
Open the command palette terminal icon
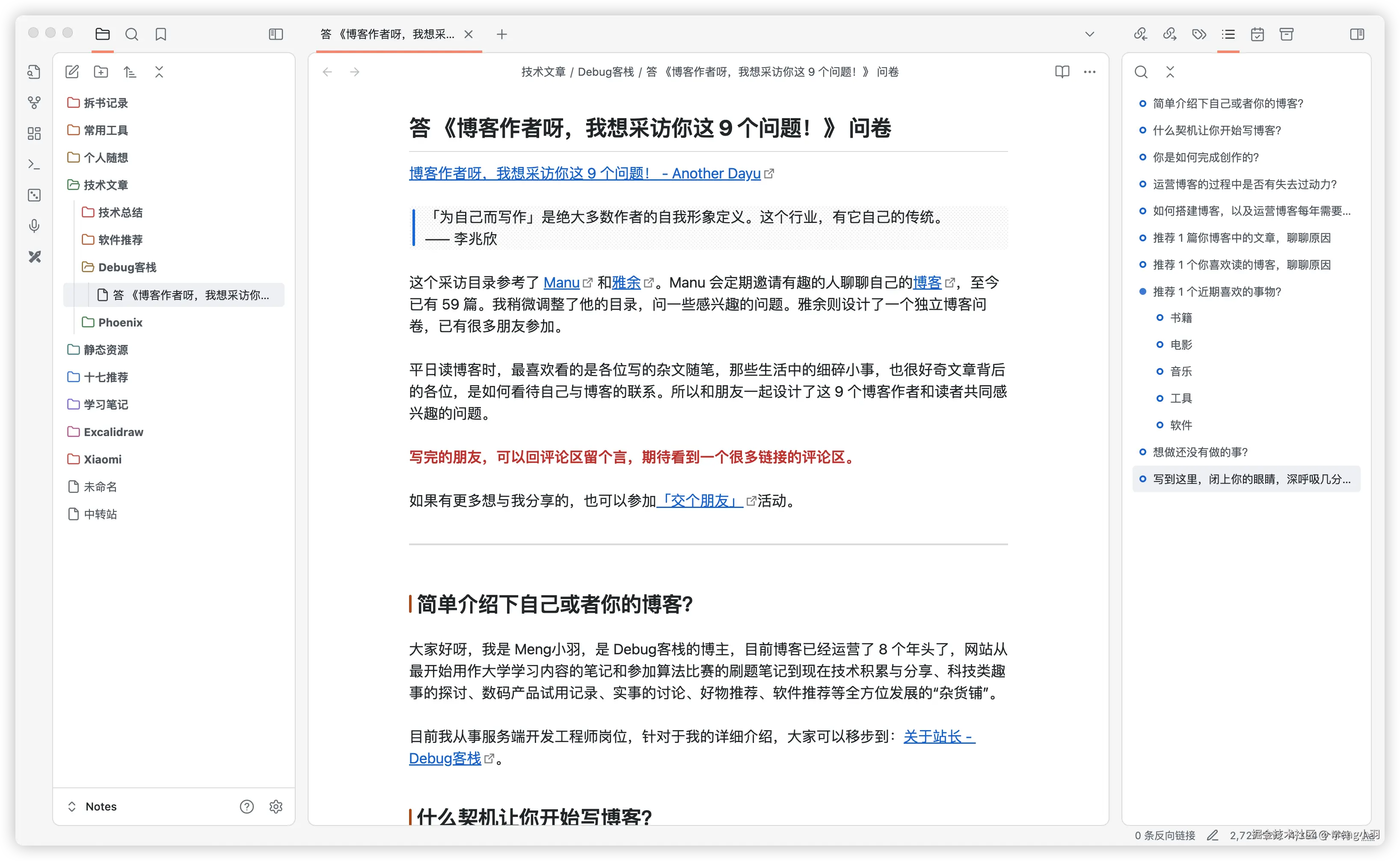click(34, 165)
